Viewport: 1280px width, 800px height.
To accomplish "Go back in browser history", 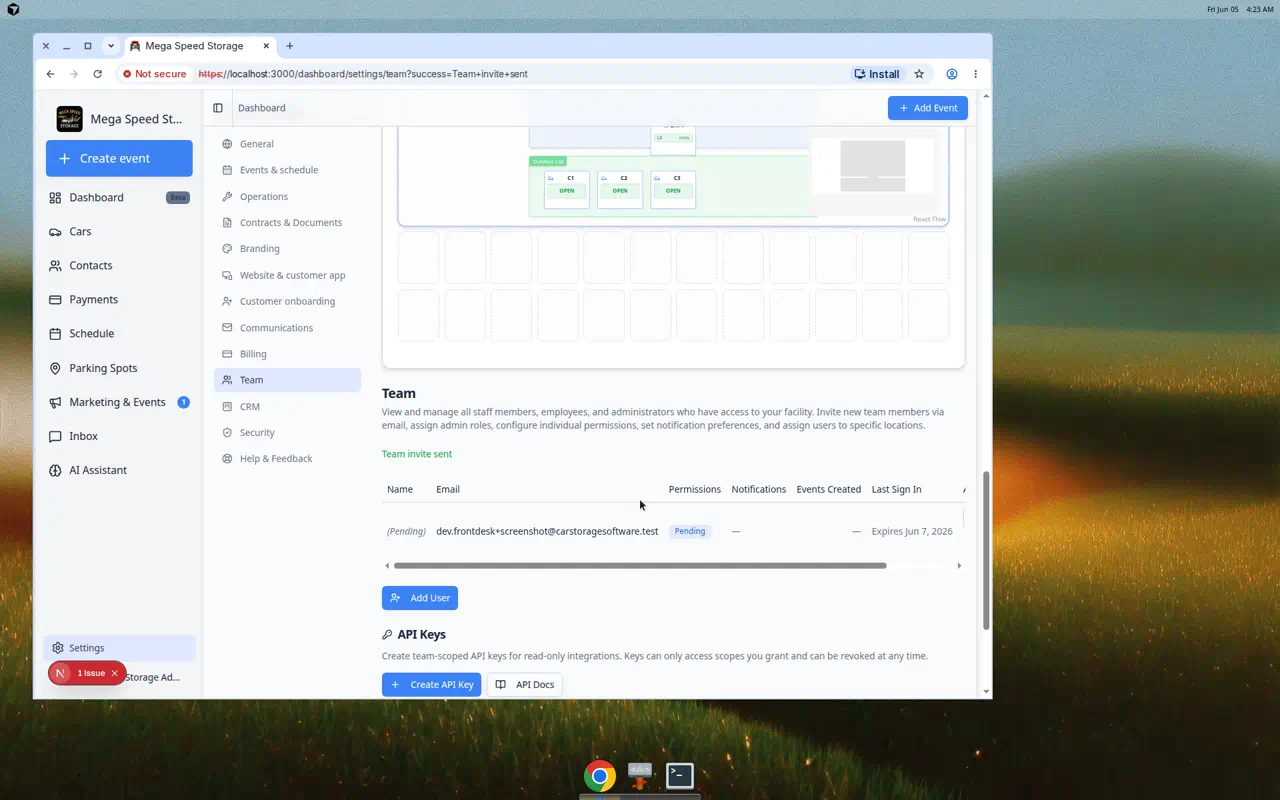I will (x=50, y=74).
